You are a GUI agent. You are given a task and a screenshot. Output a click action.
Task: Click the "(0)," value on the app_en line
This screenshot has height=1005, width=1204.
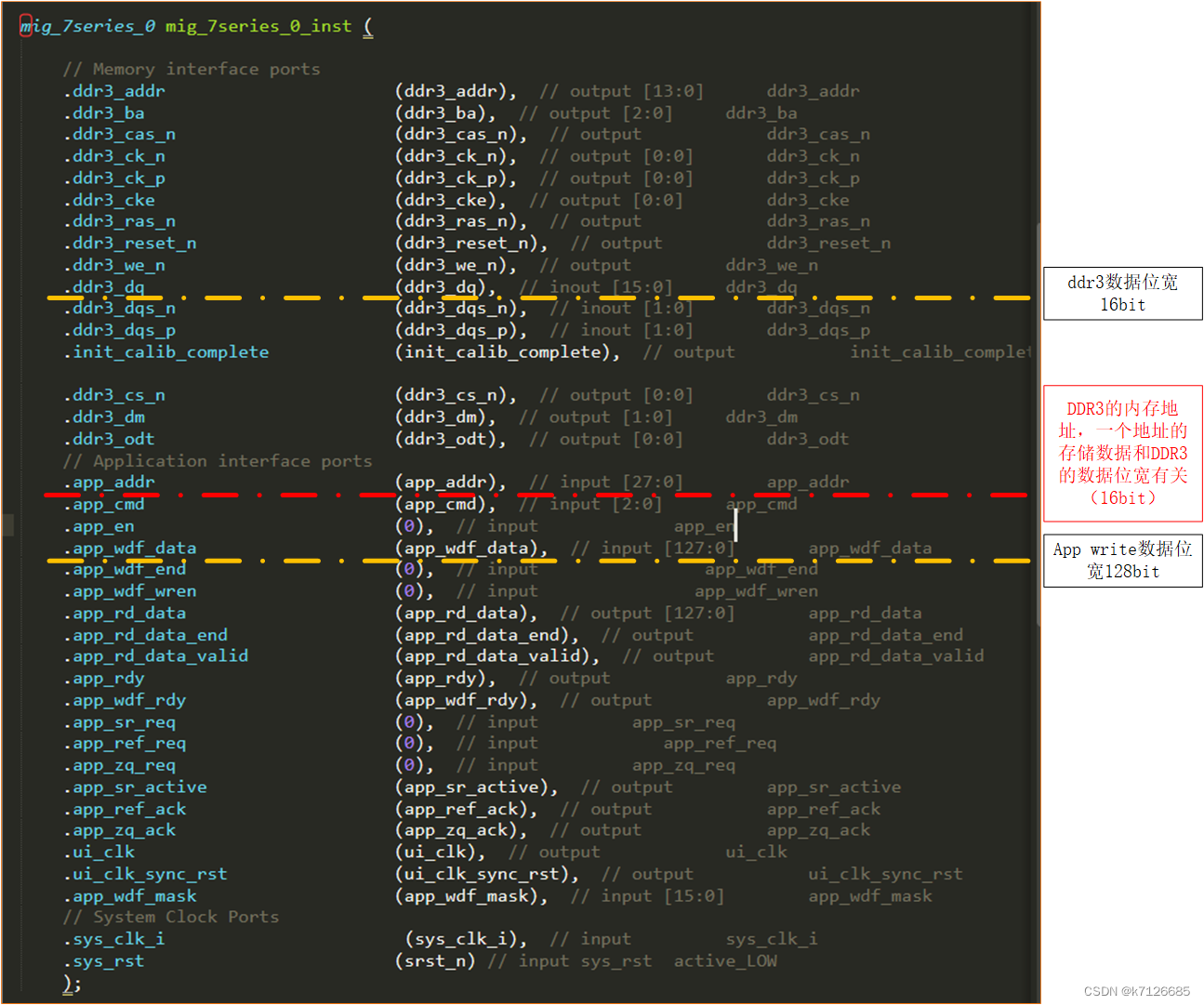click(415, 526)
